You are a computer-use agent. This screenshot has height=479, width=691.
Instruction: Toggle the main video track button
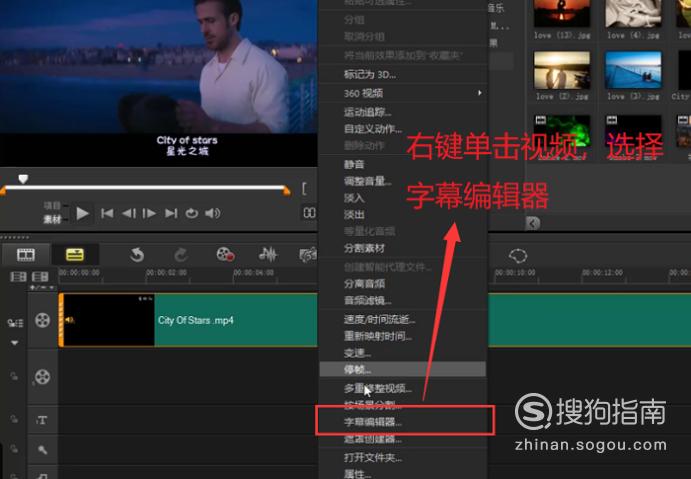[x=42, y=320]
